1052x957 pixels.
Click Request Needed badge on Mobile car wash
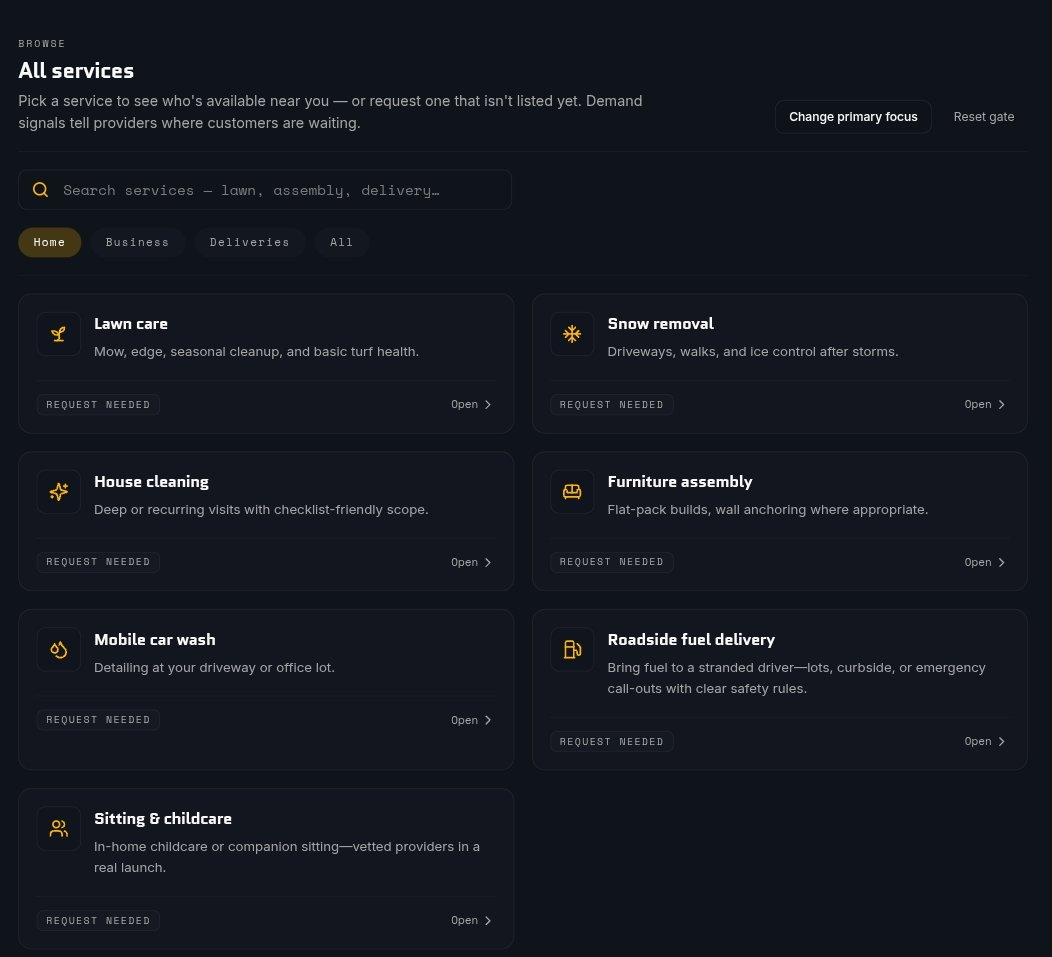98,720
